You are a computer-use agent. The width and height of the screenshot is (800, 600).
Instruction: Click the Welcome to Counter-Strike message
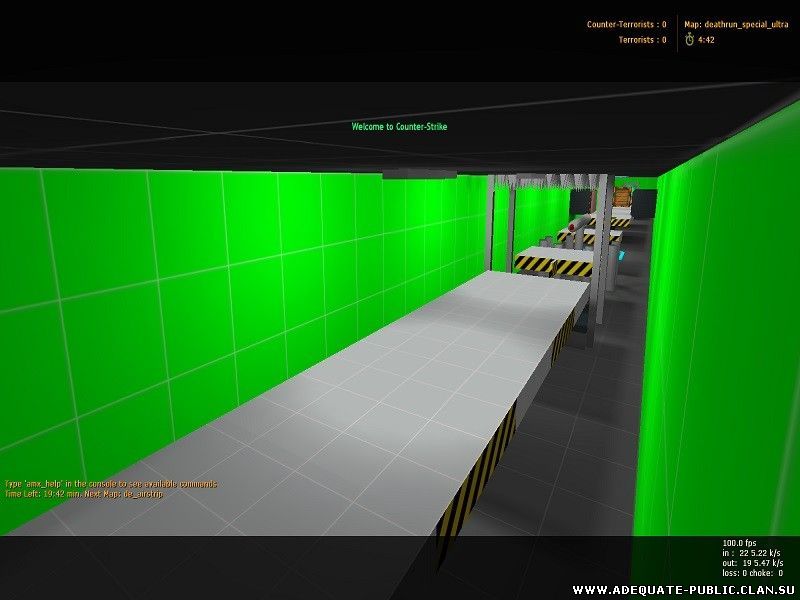[x=399, y=127]
